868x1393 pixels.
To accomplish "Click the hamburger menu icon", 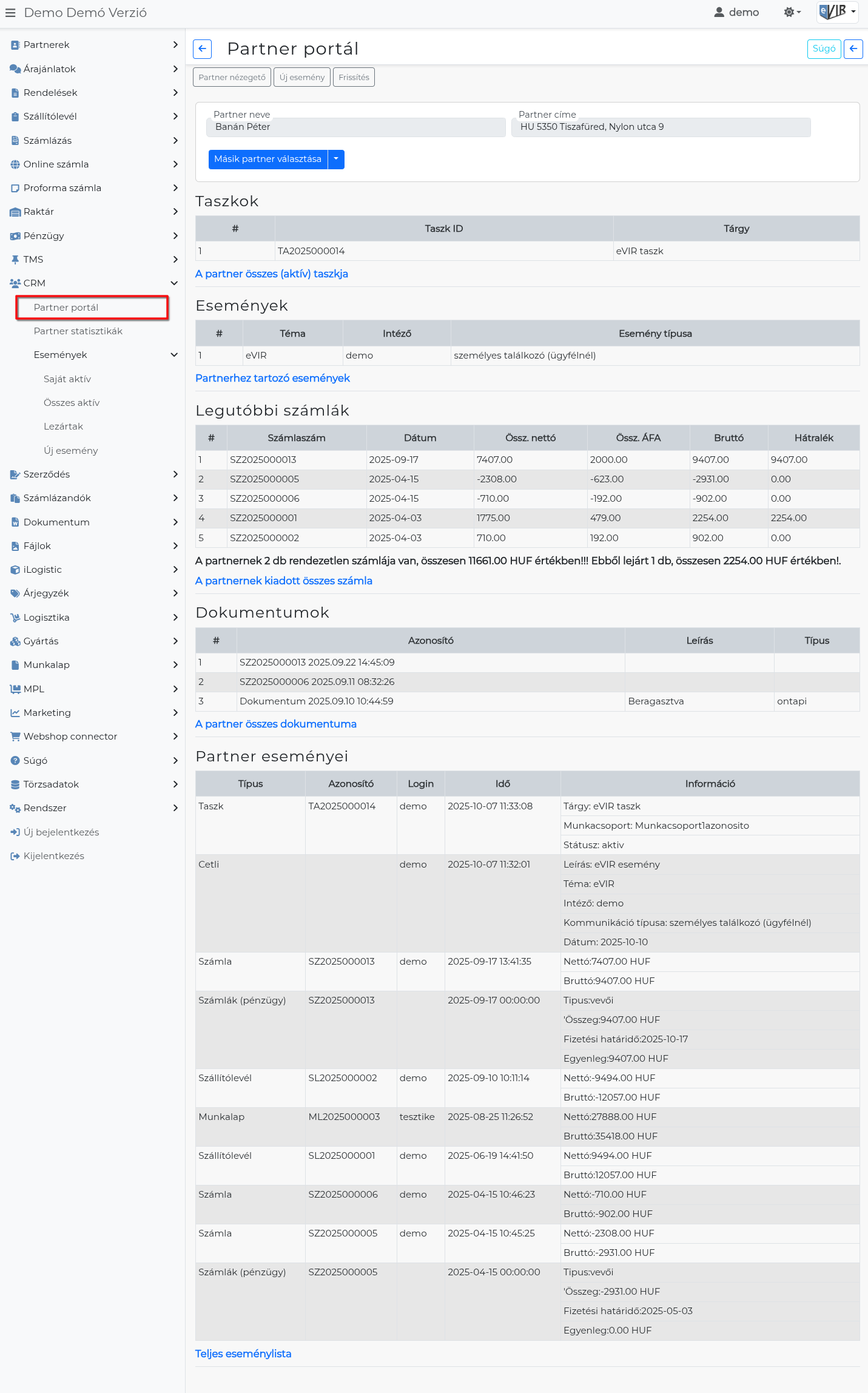I will (x=10, y=13).
